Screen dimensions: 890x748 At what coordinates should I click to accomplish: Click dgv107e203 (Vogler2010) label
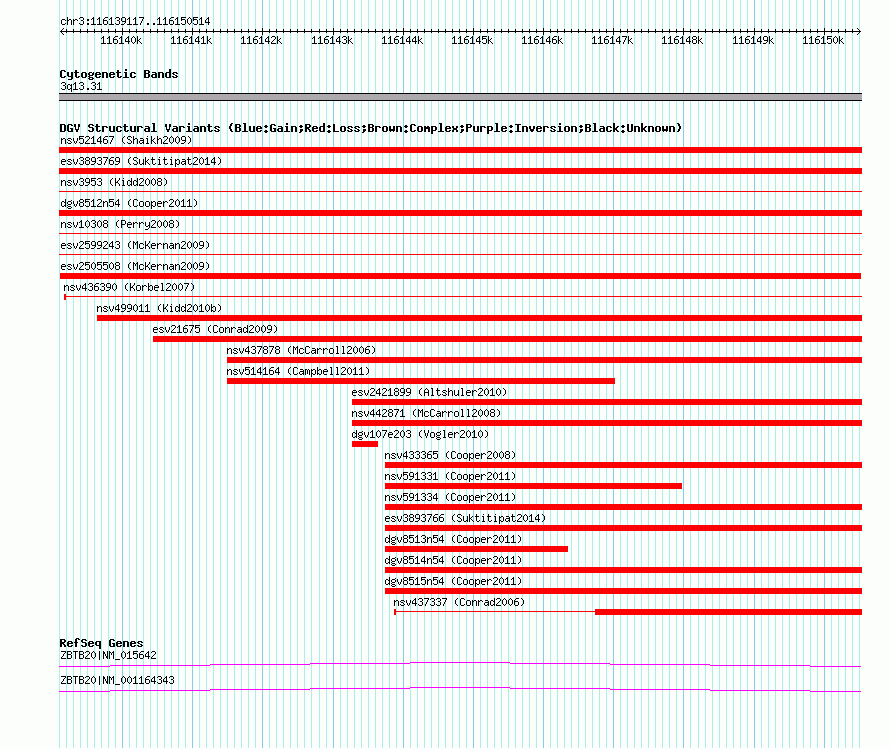[420, 434]
